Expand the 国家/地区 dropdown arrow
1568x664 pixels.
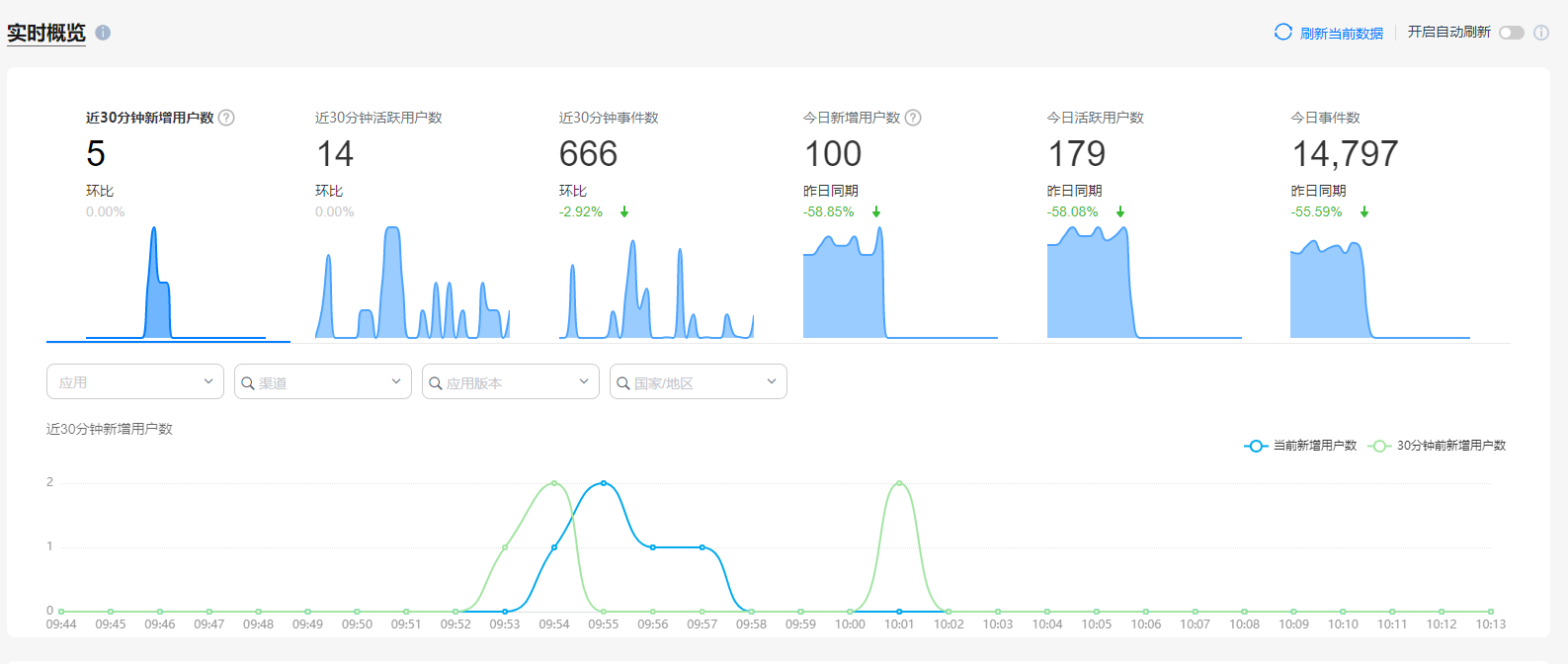click(x=772, y=381)
